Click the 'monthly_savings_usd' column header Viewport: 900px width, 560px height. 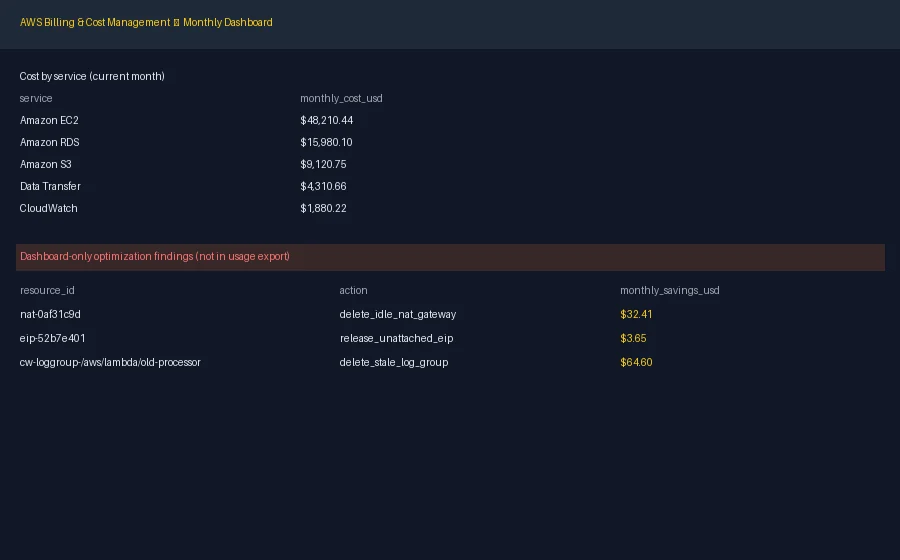click(669, 290)
